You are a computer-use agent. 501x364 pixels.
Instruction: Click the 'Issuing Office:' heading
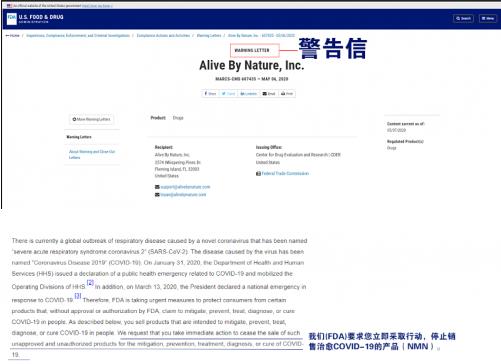pyautogui.click(x=269, y=147)
